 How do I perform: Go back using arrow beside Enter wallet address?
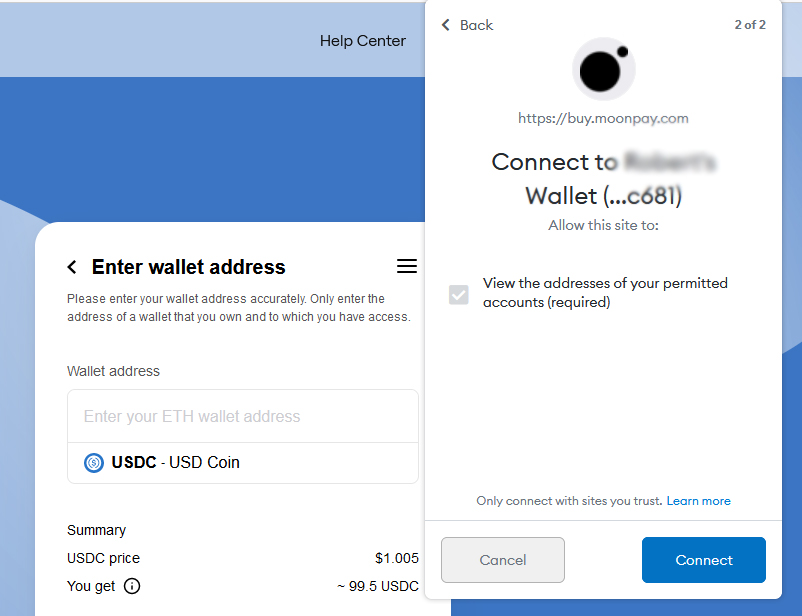coord(72,267)
